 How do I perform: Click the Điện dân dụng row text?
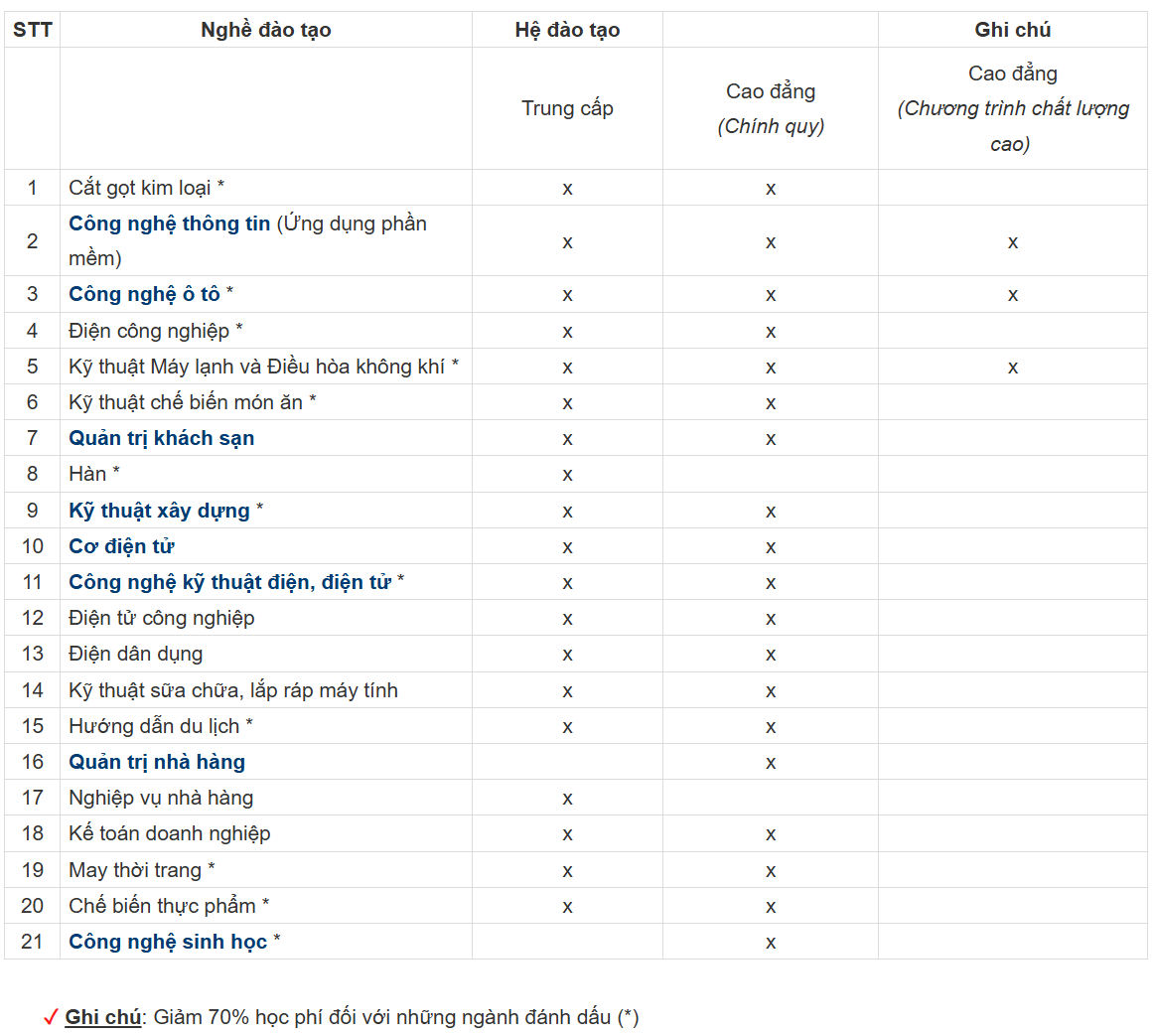135,654
